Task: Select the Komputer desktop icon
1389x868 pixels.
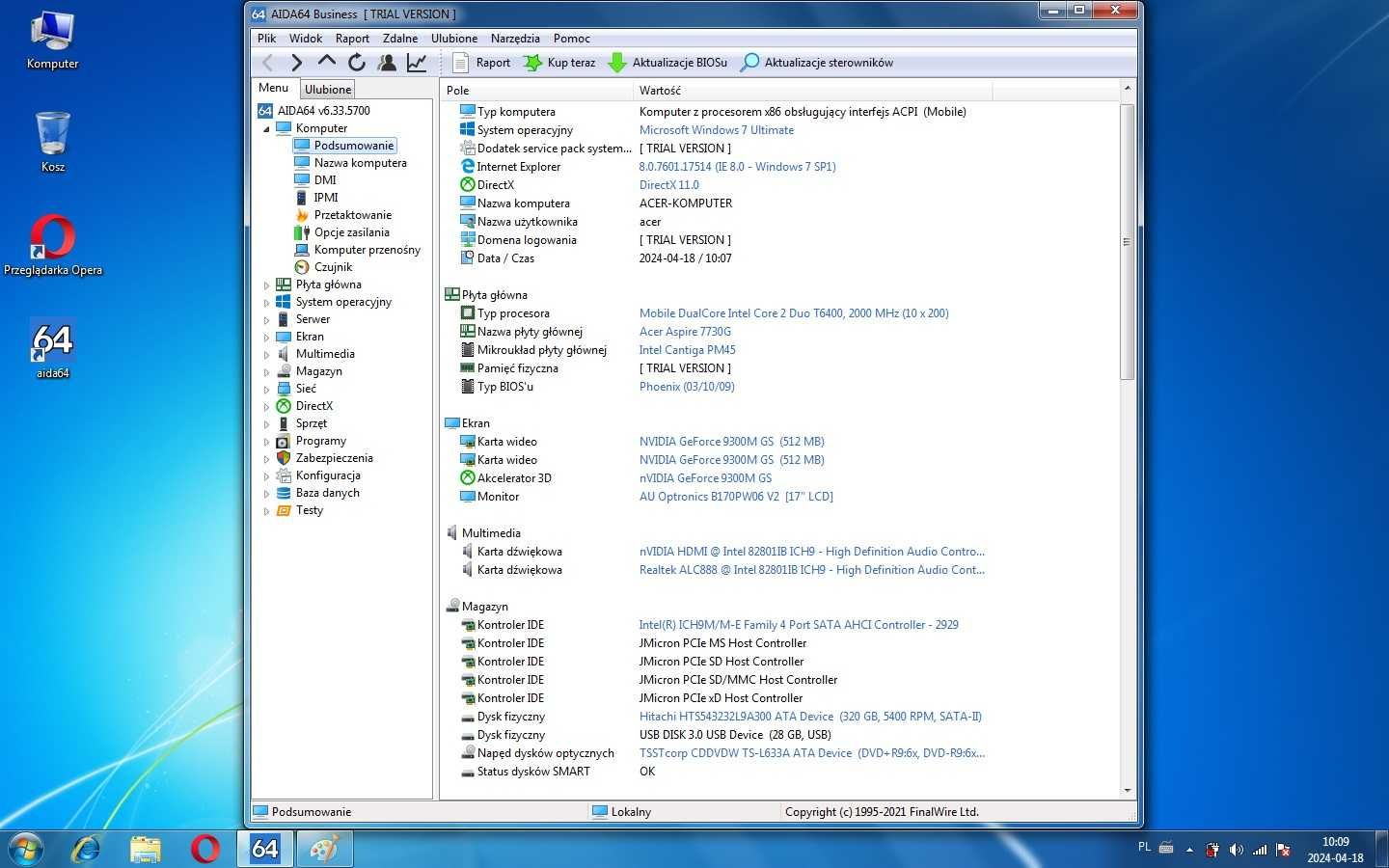Action: click(x=52, y=40)
